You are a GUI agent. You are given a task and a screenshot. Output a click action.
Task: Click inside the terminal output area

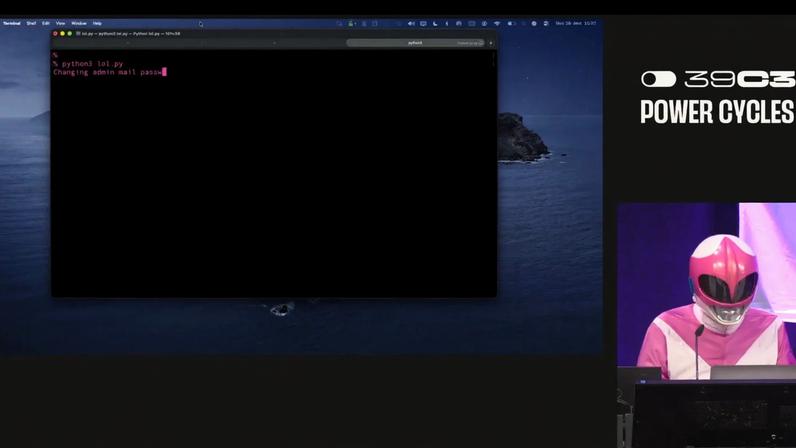click(x=274, y=173)
